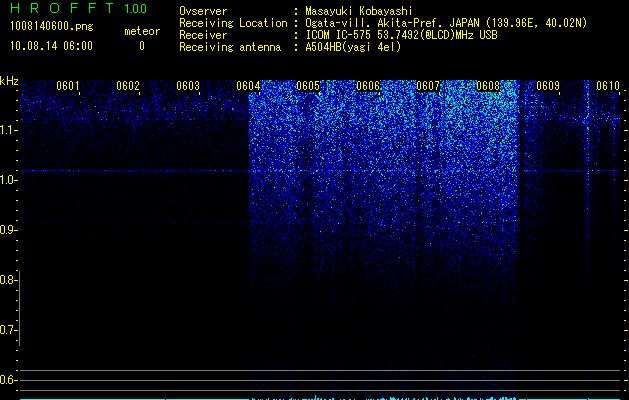
Task: Click the file name 1008140600.png
Action: 52,27
